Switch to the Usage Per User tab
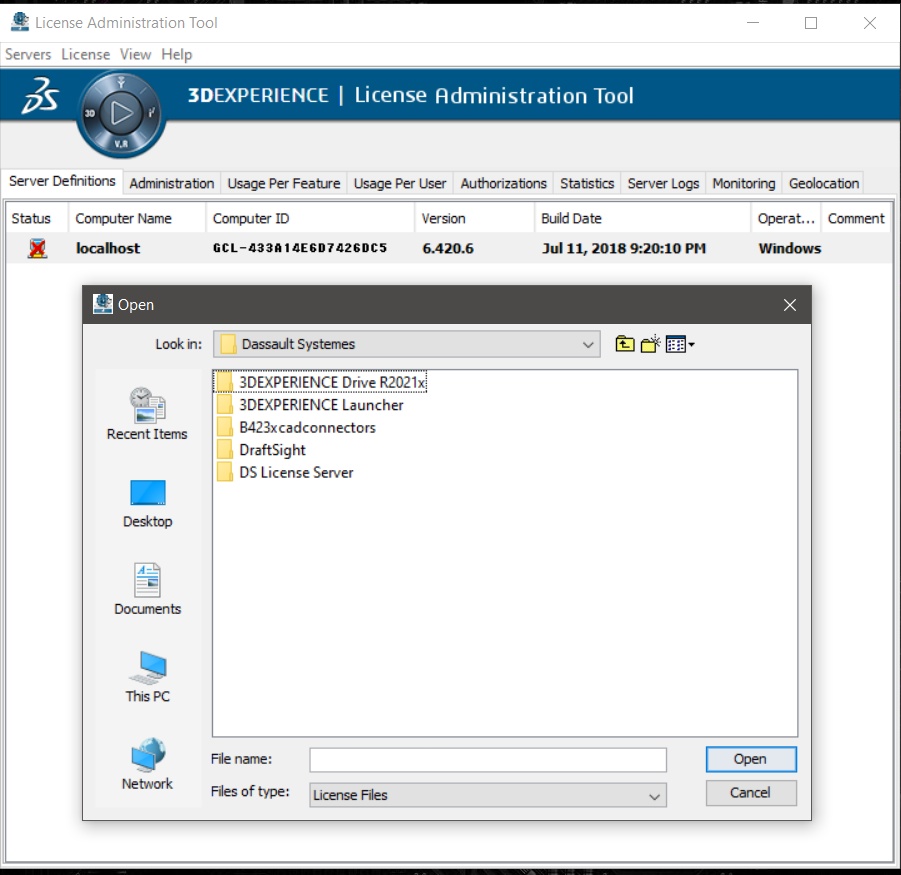901x875 pixels. tap(400, 183)
